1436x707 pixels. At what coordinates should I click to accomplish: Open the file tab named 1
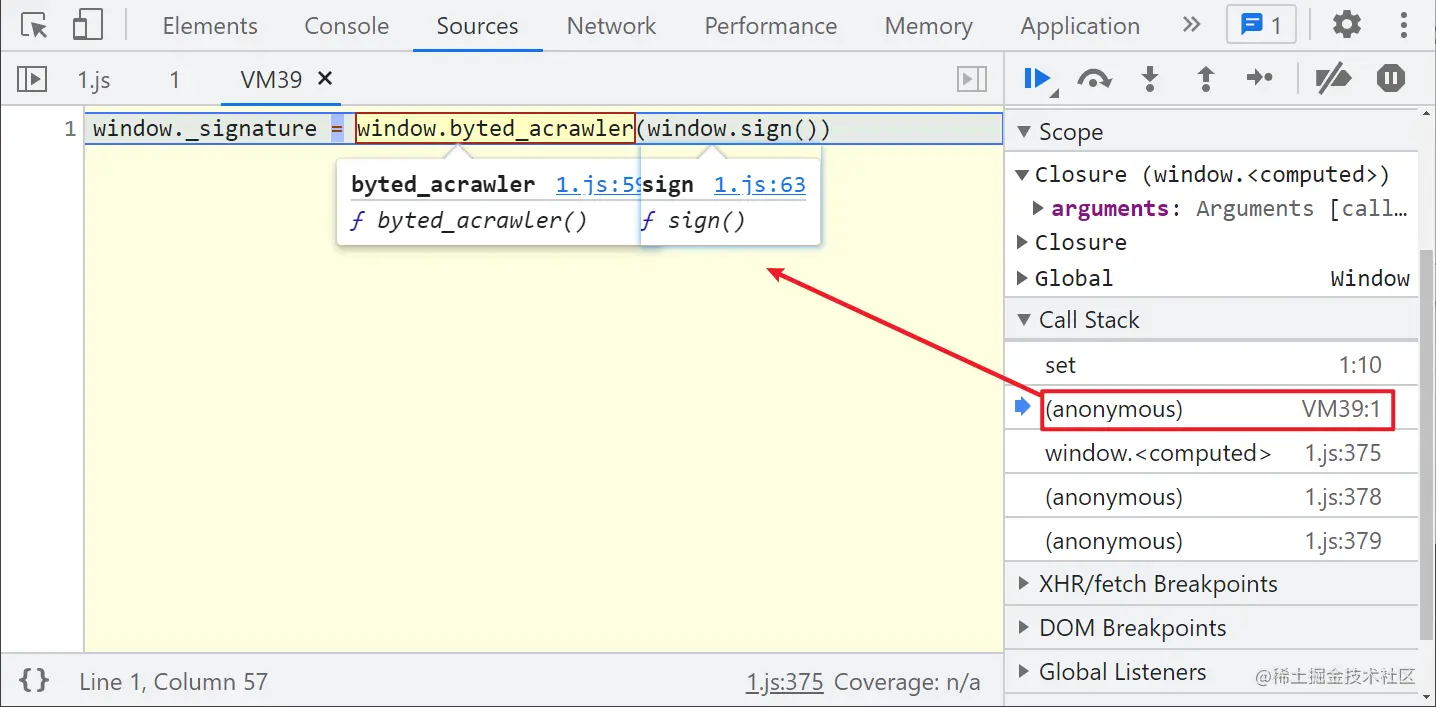(x=174, y=79)
